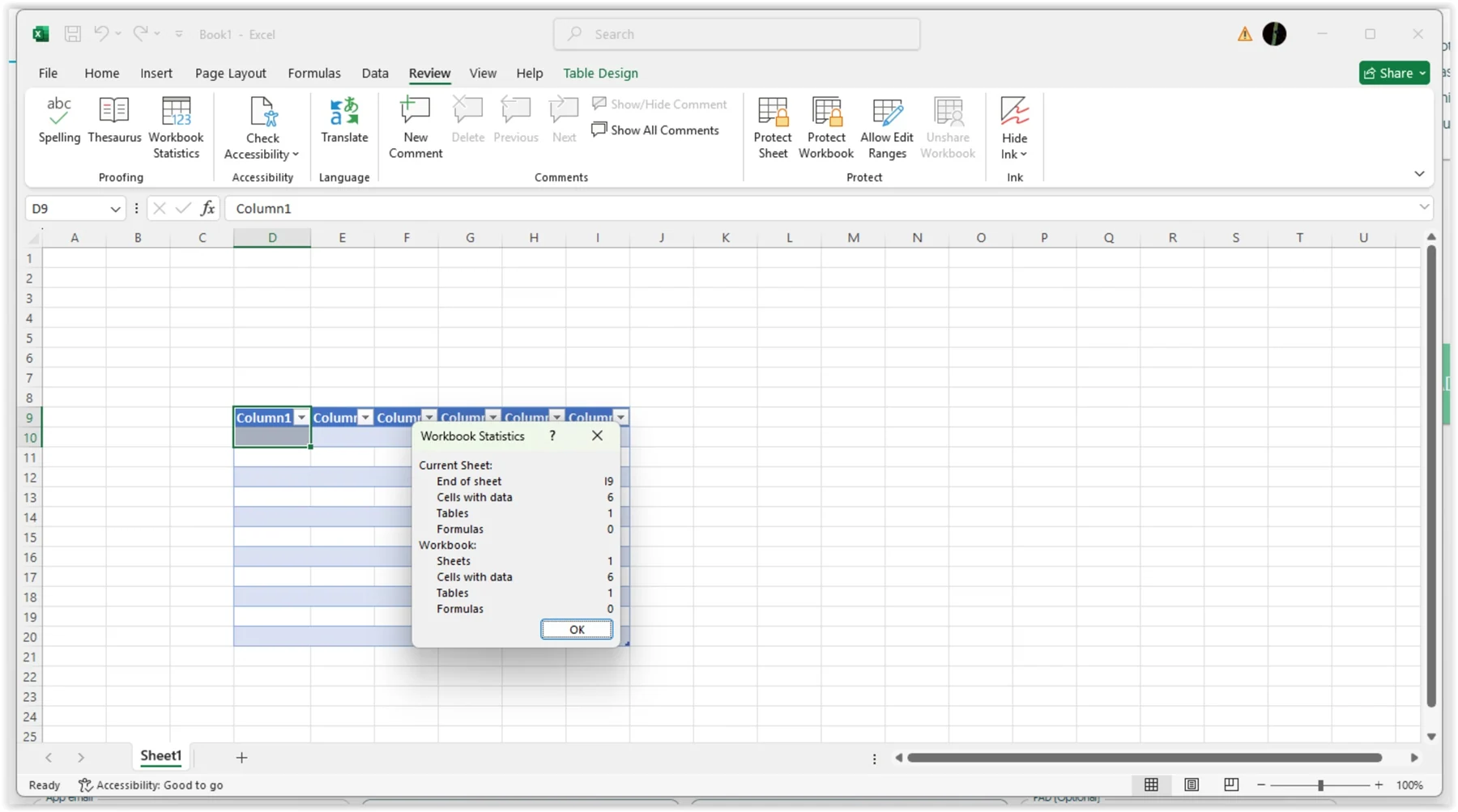The width and height of the screenshot is (1458, 812).
Task: Open the Thesaurus tool
Action: 114,121
